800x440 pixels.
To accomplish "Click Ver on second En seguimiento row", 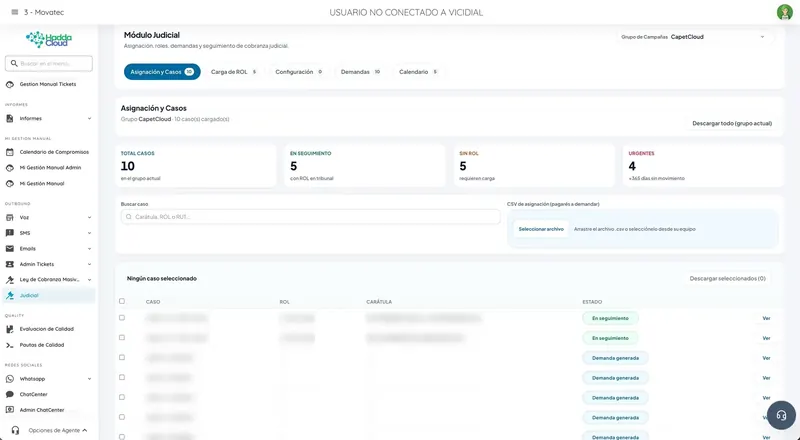I will (x=766, y=338).
